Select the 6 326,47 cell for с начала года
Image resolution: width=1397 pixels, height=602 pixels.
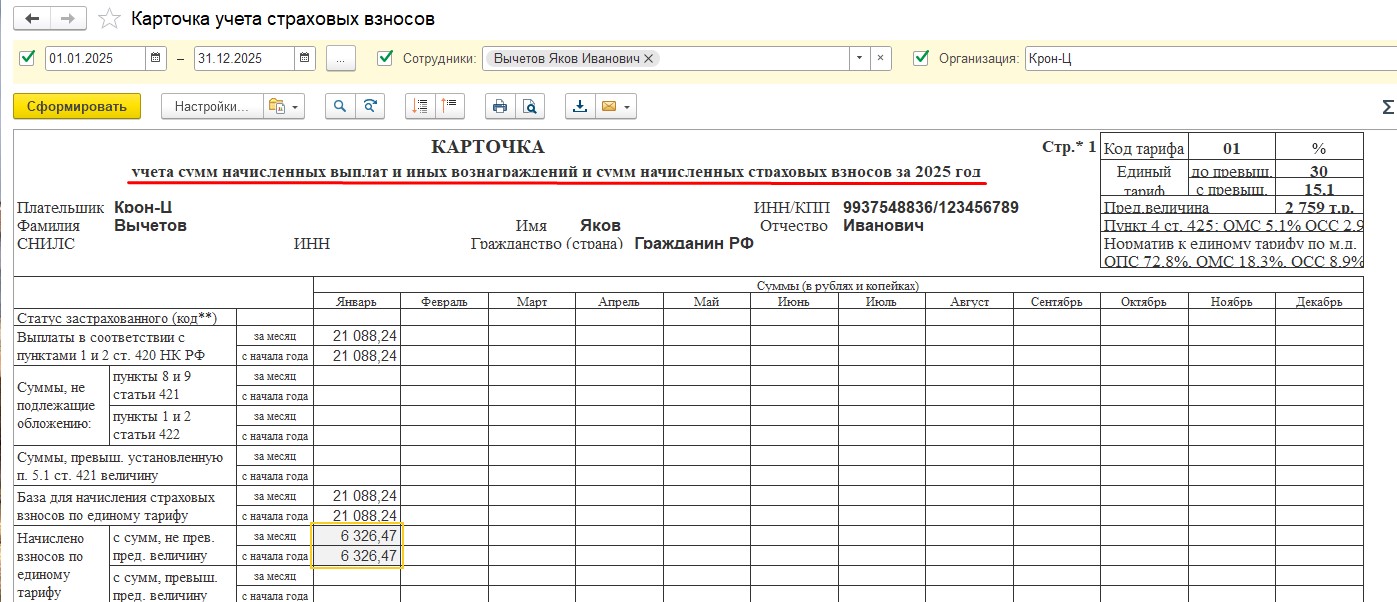[x=357, y=556]
